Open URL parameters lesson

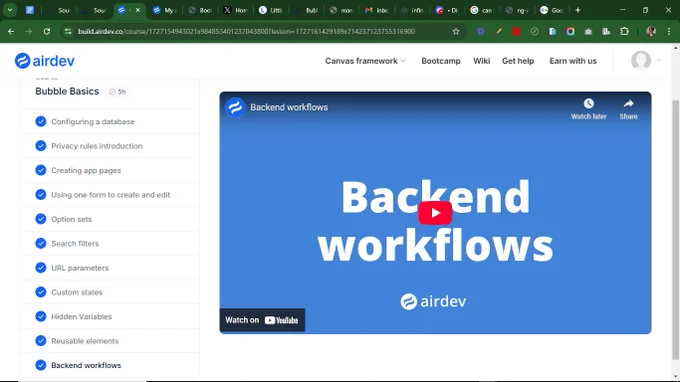pos(80,268)
